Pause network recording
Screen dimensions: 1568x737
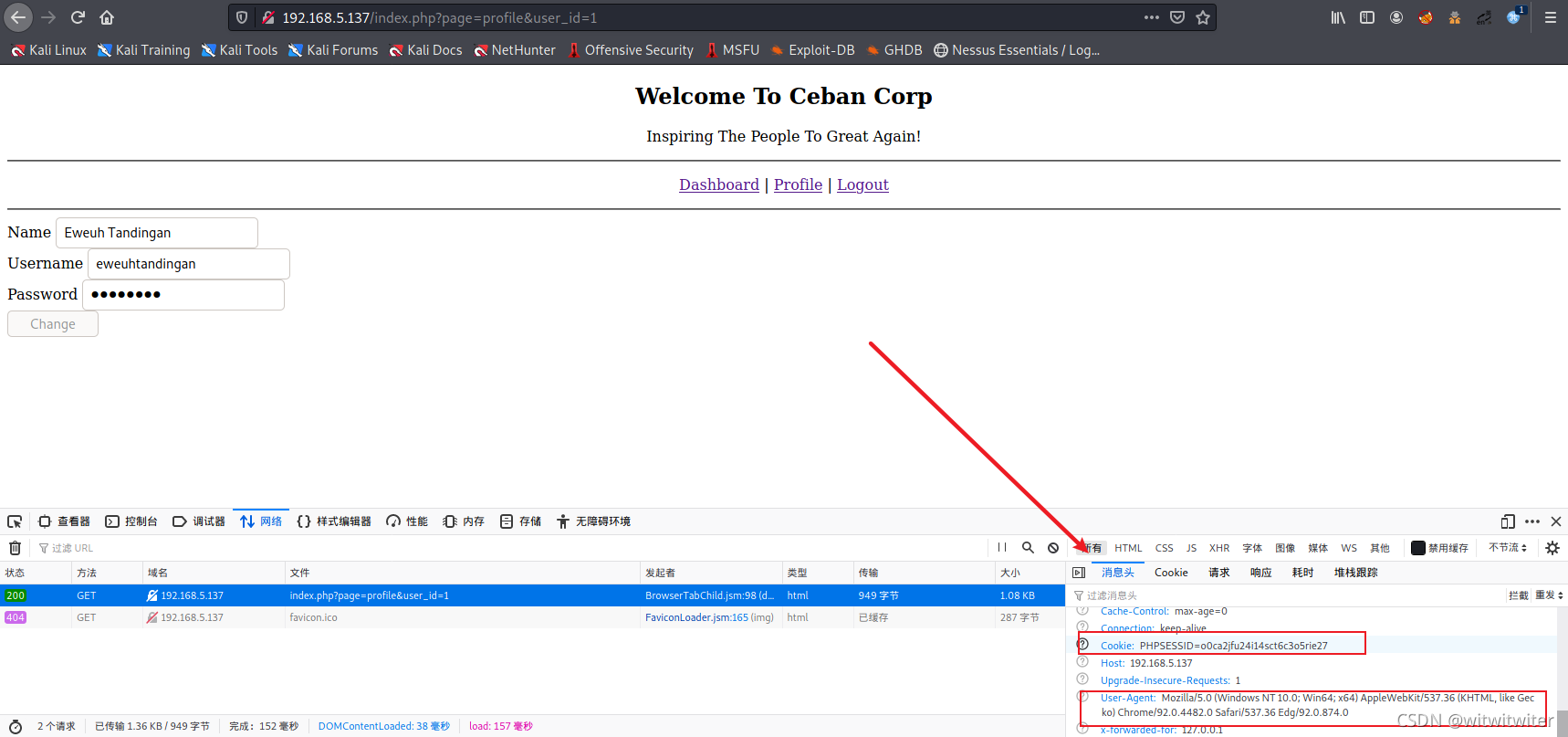click(x=1002, y=548)
